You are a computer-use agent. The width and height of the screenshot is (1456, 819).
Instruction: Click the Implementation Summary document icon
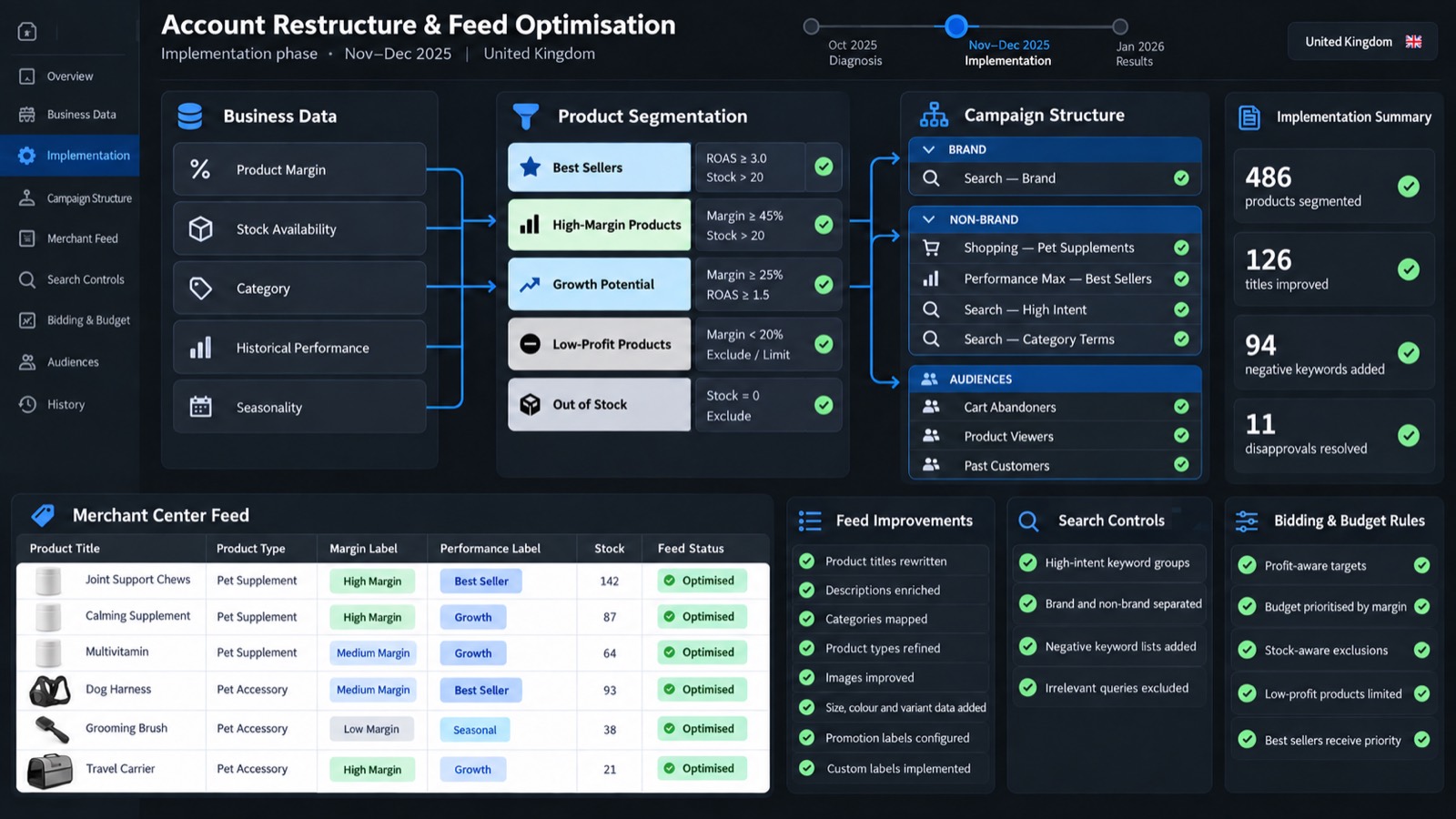coord(1249,117)
